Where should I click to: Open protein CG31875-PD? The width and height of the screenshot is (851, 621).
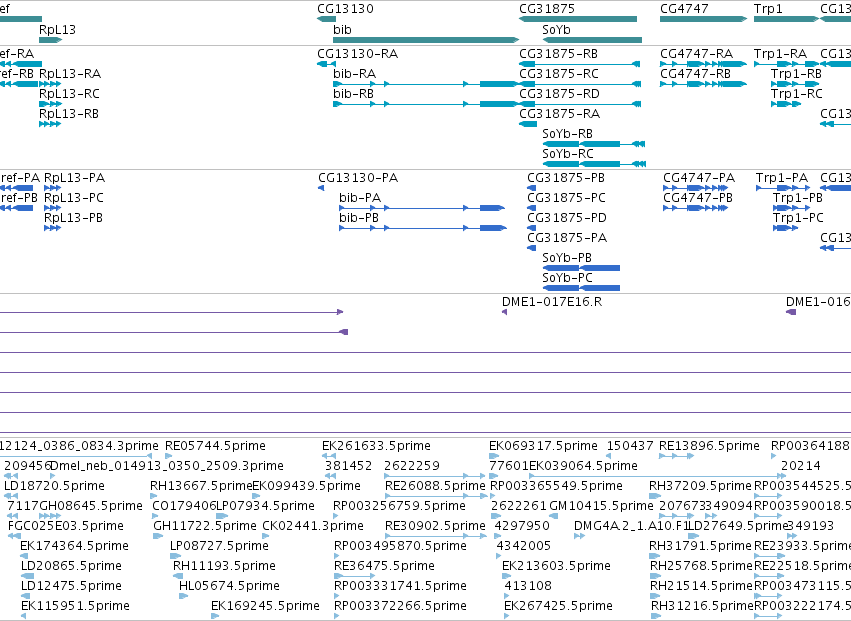coord(567,218)
